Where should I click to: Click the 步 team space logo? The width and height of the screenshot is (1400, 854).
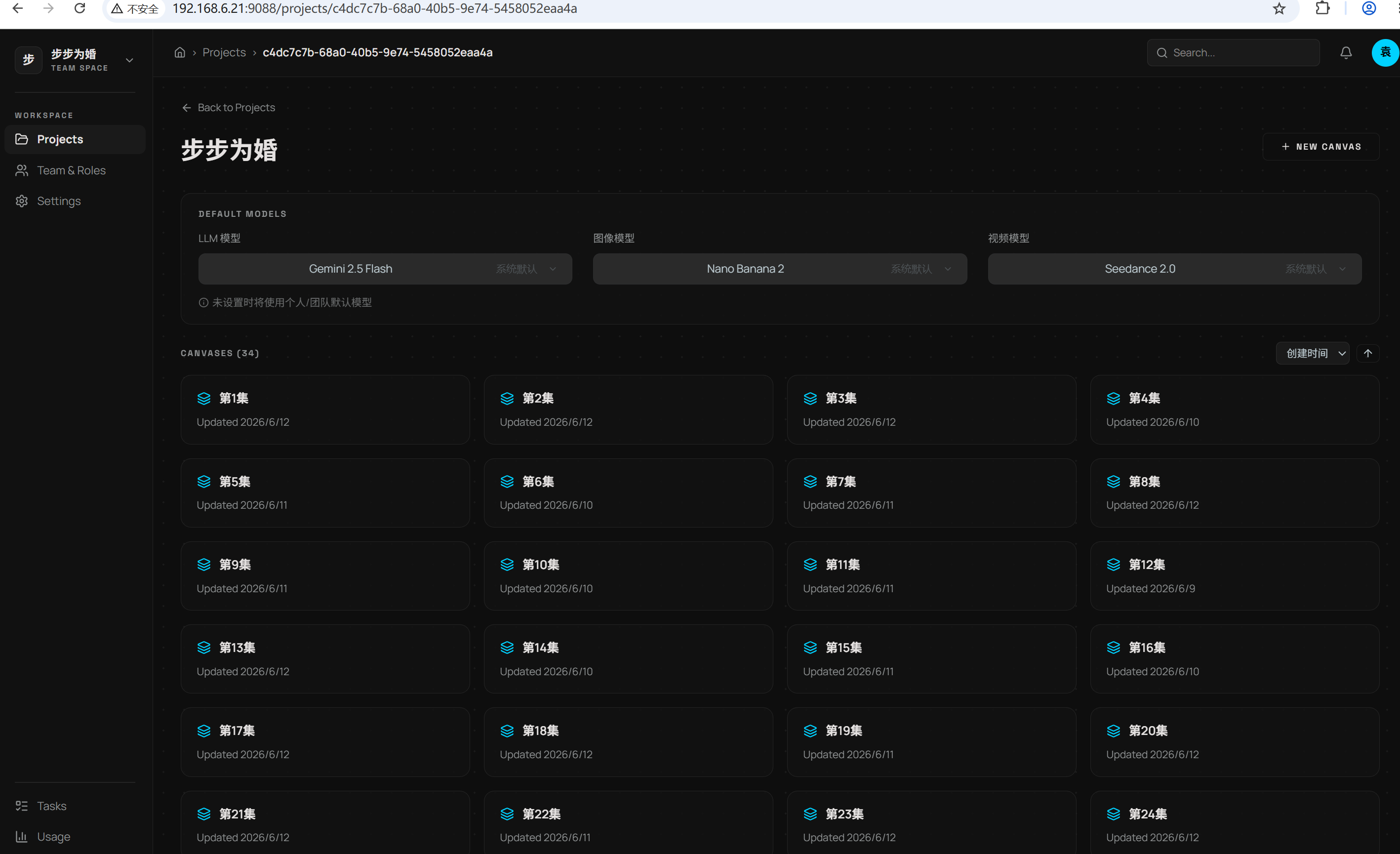coord(29,60)
